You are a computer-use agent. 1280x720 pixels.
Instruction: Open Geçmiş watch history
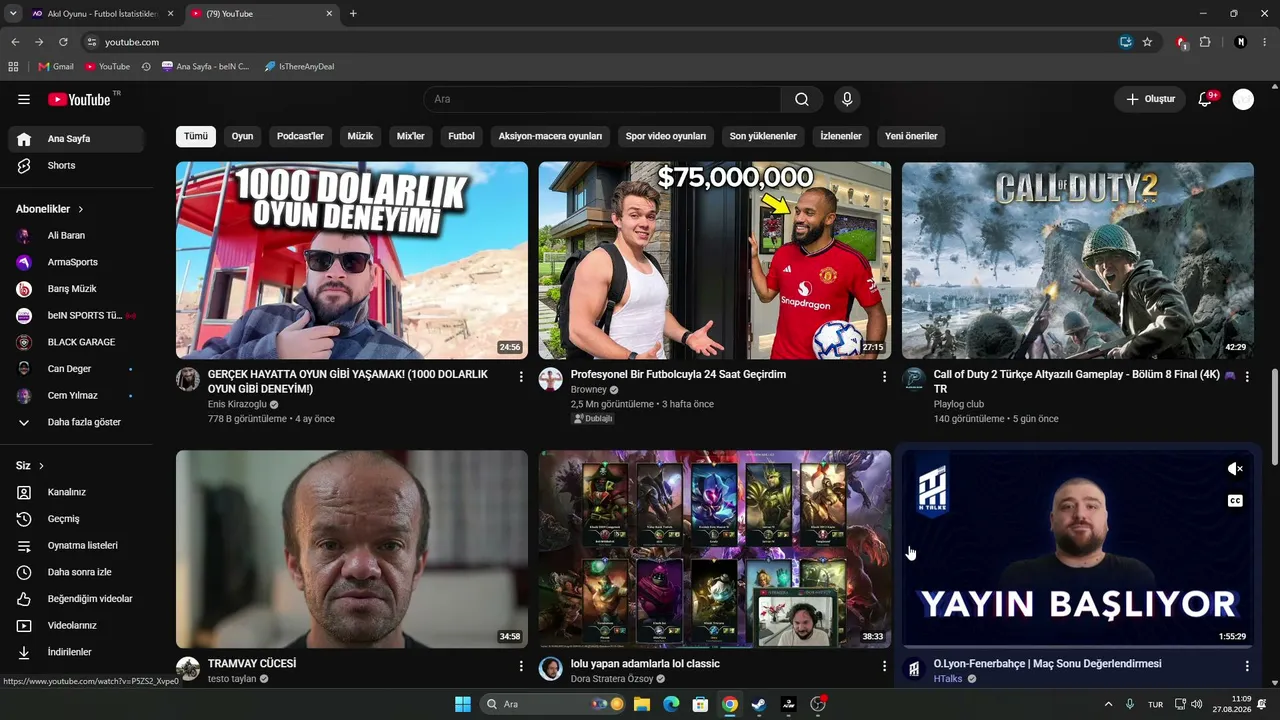76,519
